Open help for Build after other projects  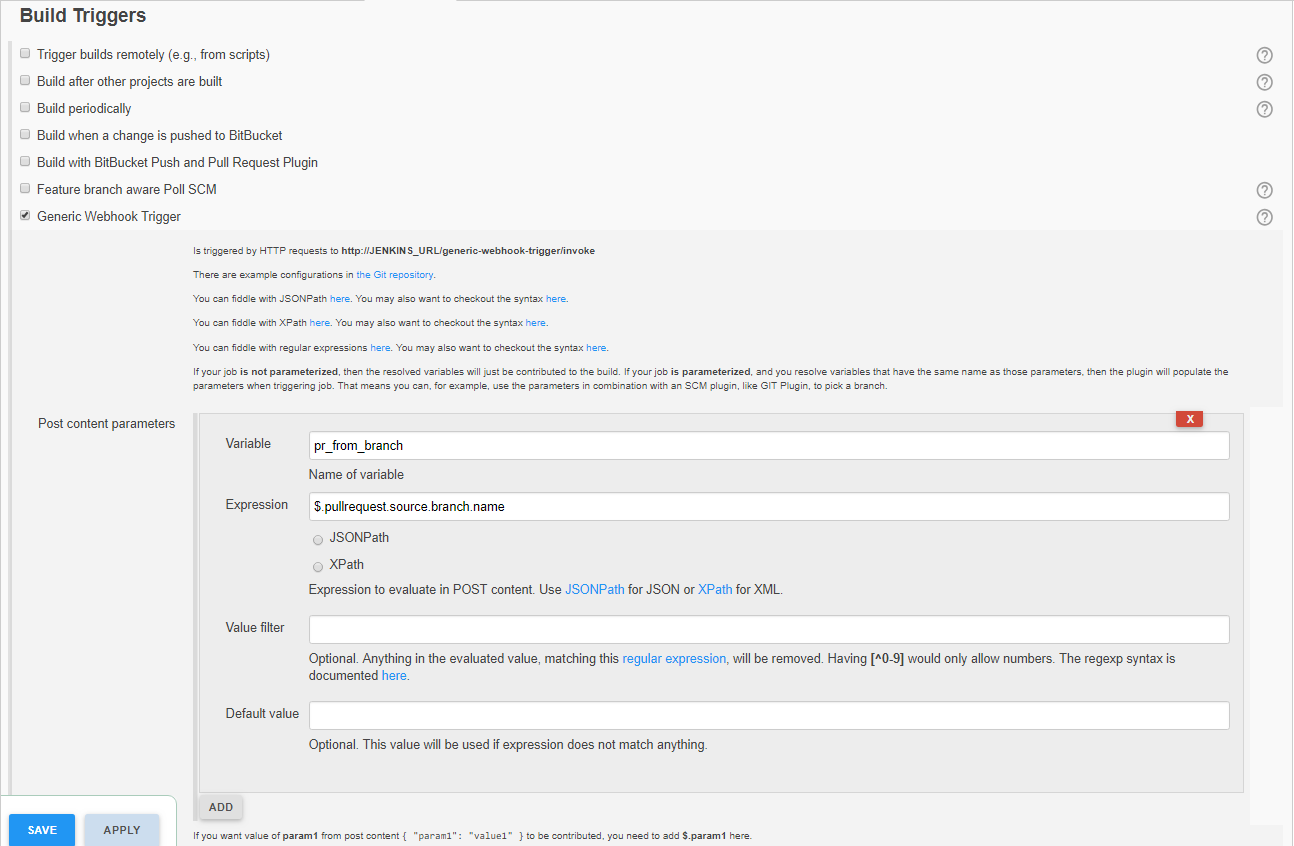[x=1264, y=82]
